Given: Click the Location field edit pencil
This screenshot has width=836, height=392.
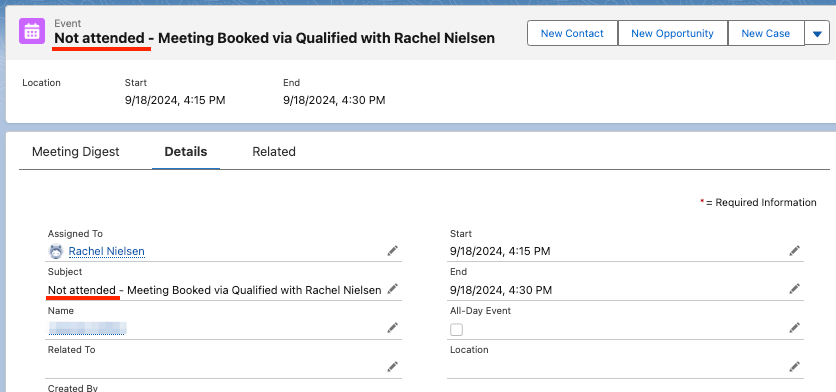Looking at the screenshot, I should 795,366.
